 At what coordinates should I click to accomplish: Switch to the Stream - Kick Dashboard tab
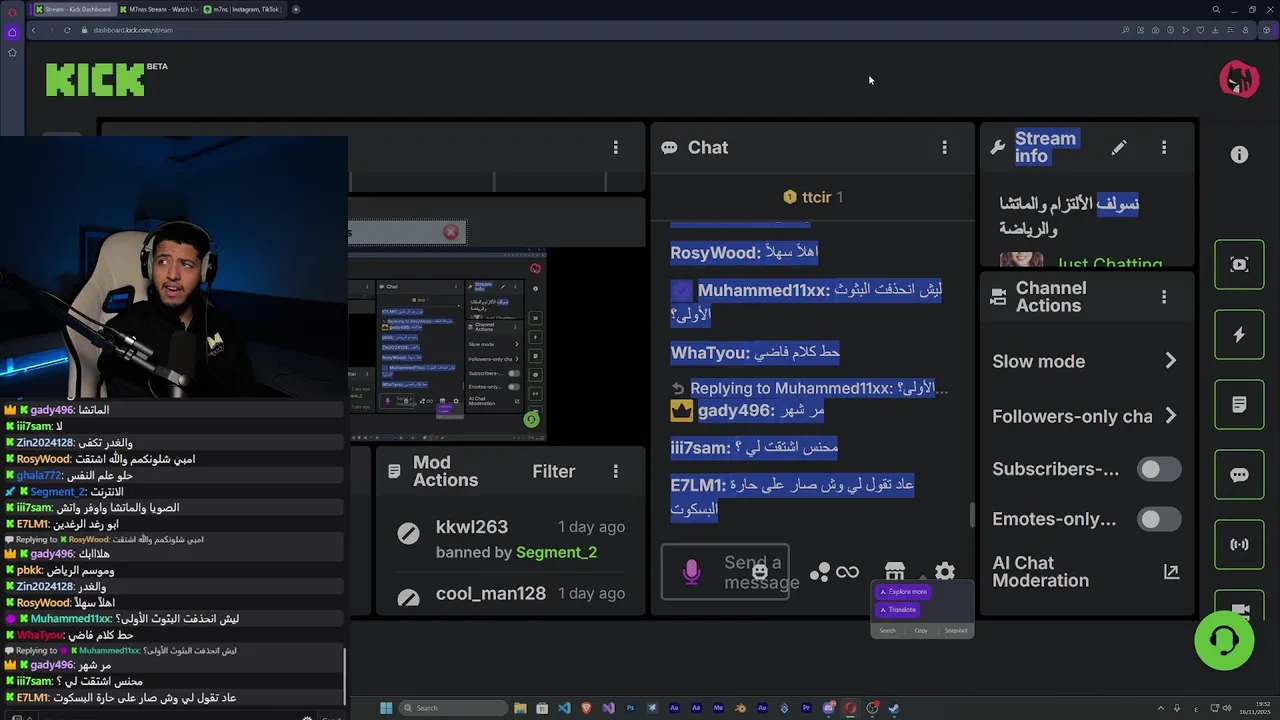click(x=73, y=9)
